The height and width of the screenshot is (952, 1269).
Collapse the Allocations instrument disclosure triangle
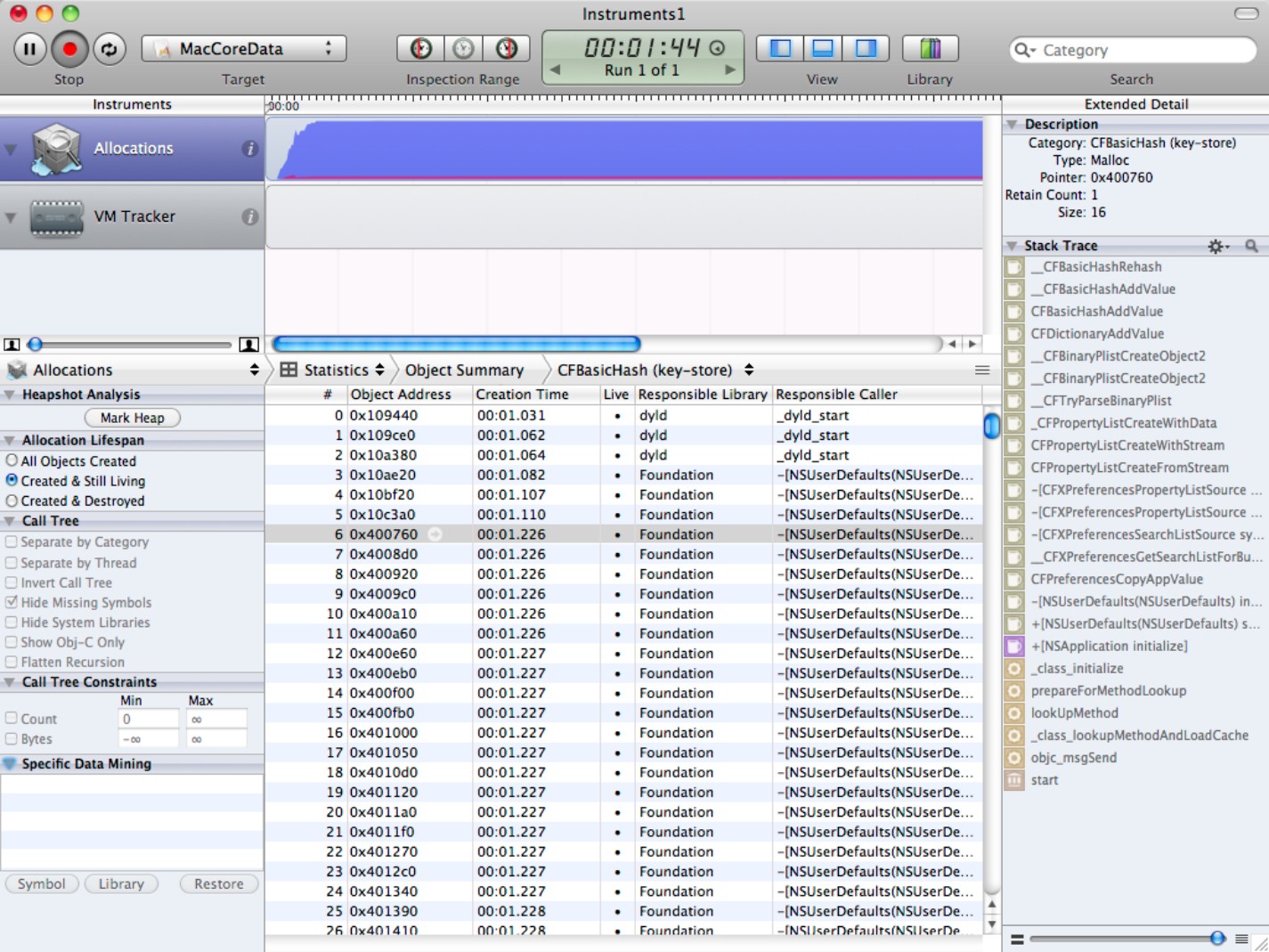(x=11, y=149)
